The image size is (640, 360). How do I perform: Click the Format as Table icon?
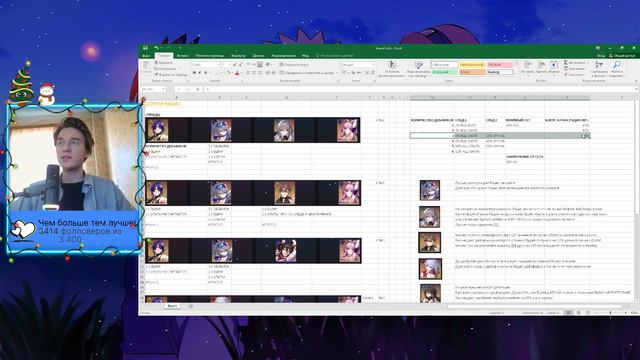coord(418,65)
